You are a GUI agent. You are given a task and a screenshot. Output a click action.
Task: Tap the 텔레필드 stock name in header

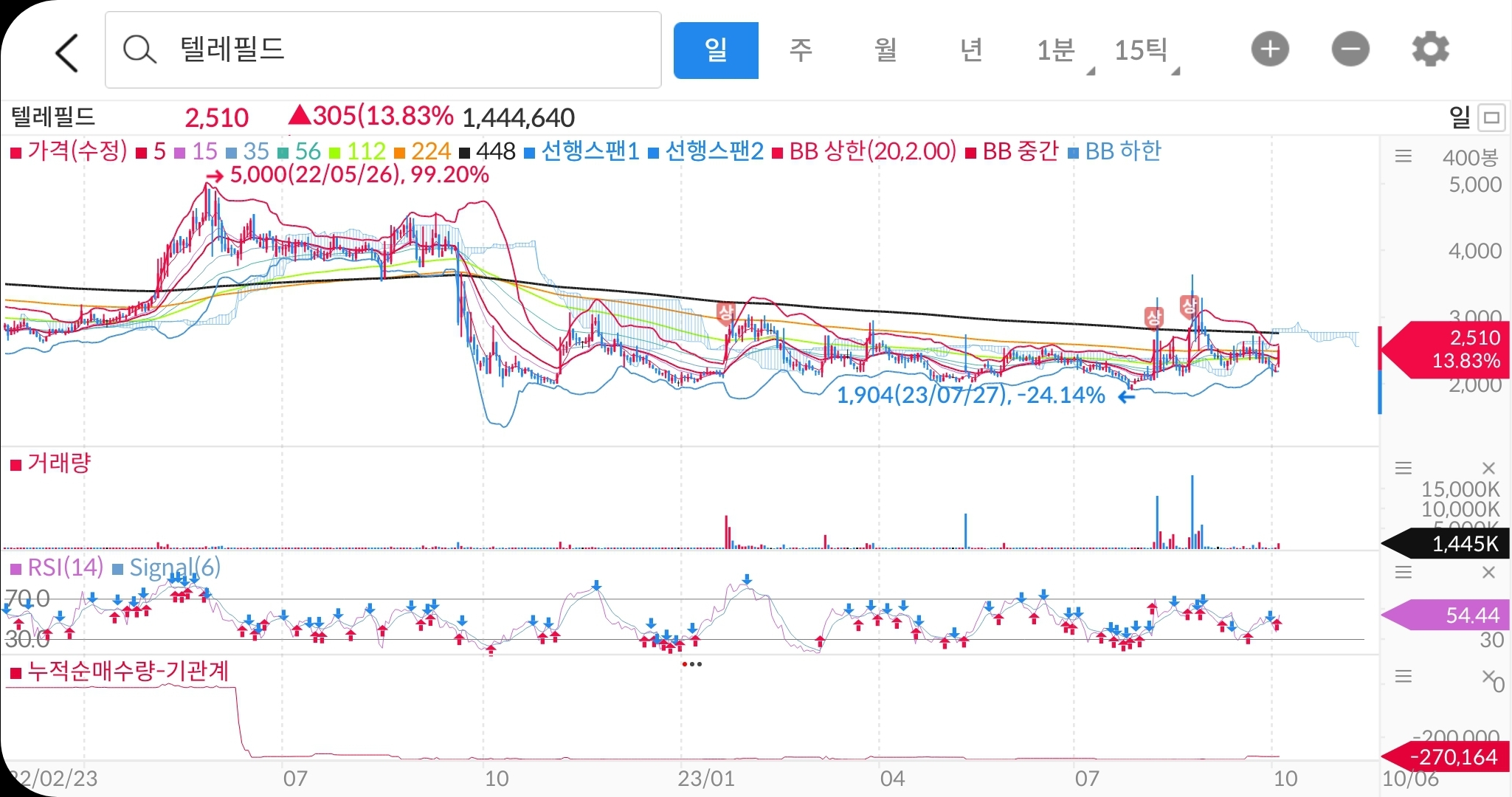pos(54,117)
